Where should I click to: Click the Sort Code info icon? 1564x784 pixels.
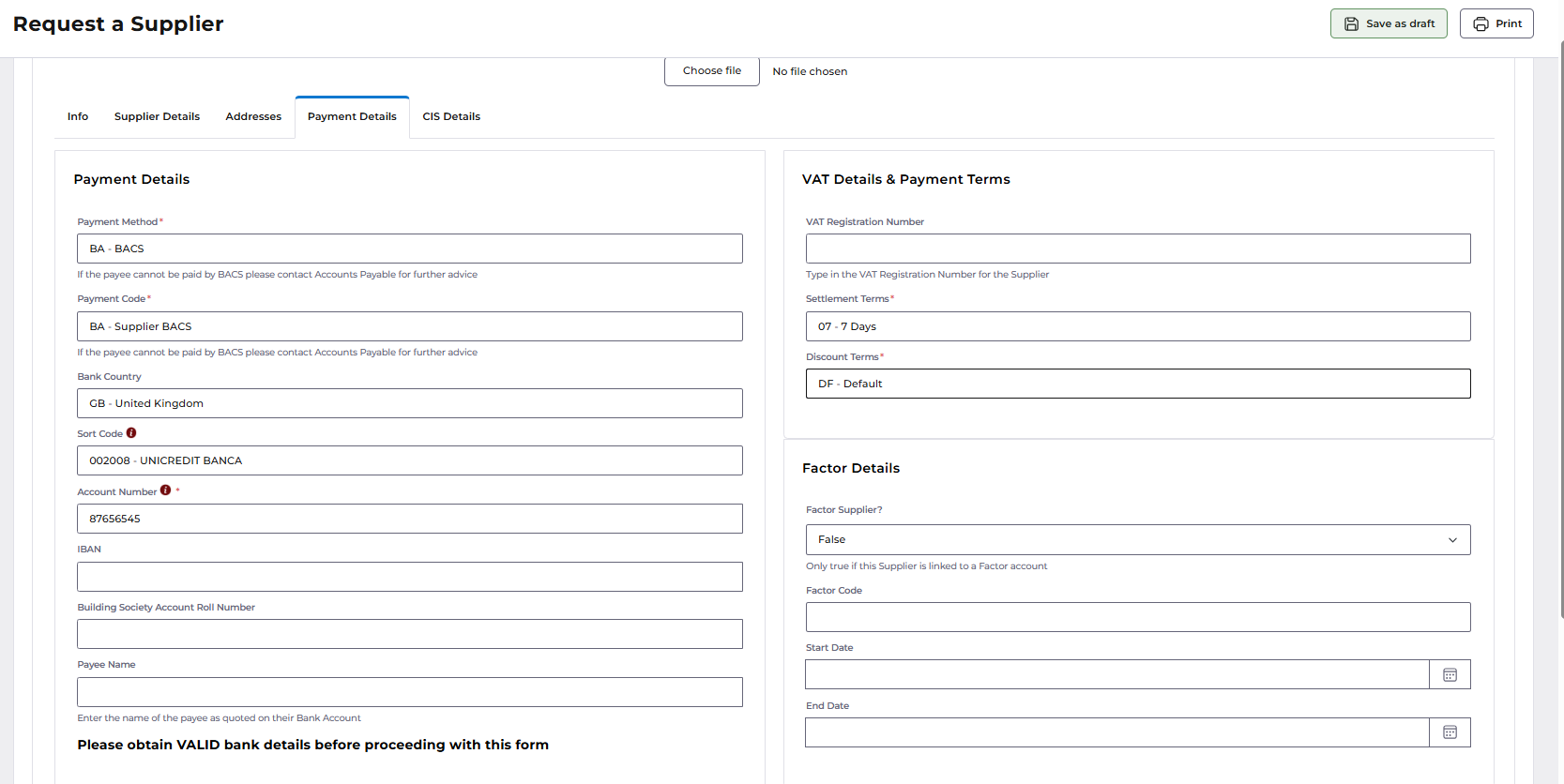point(131,433)
